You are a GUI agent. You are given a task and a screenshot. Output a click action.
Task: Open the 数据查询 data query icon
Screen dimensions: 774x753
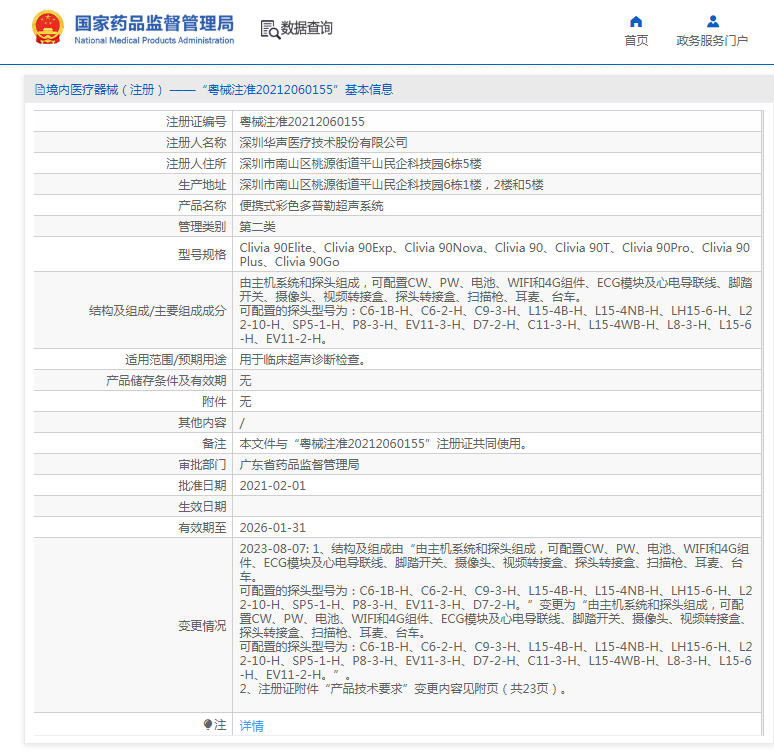[x=270, y=30]
